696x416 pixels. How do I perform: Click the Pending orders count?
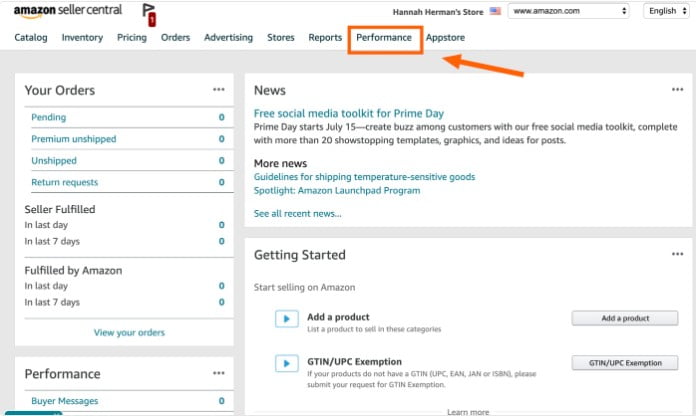click(x=221, y=117)
